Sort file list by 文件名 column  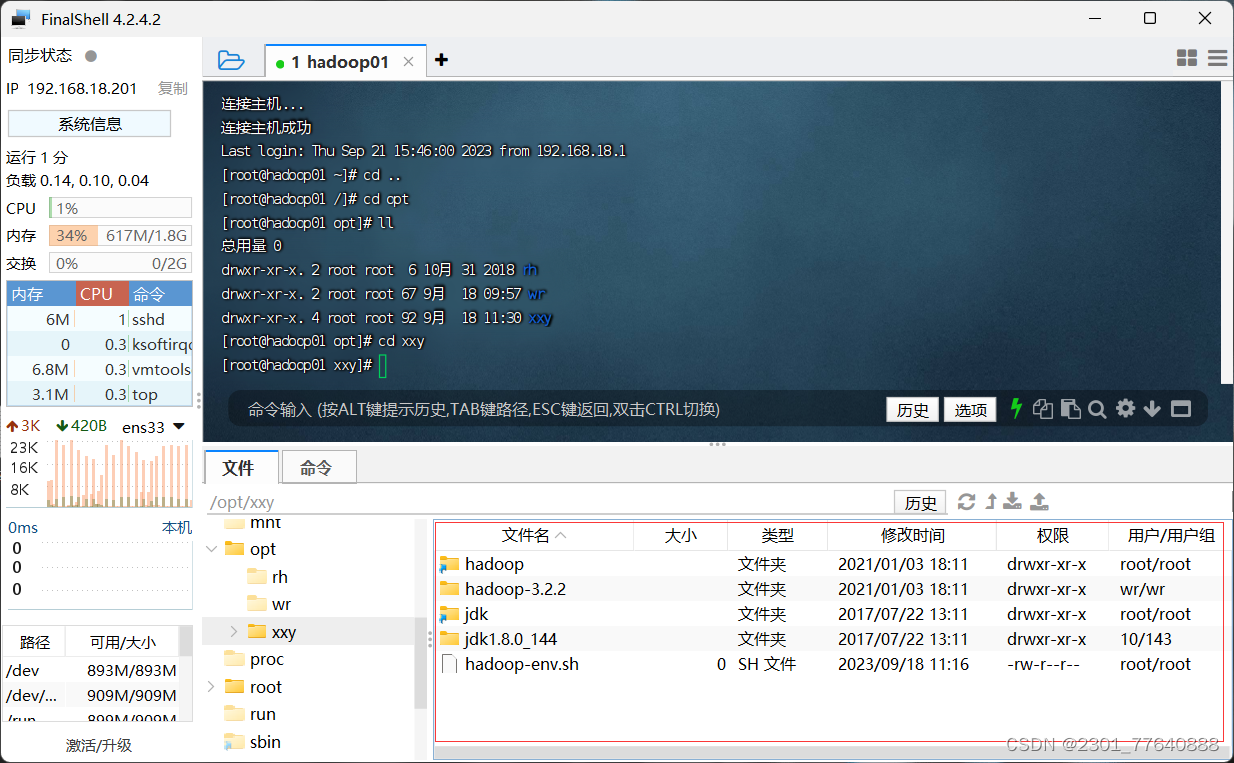coord(534,536)
